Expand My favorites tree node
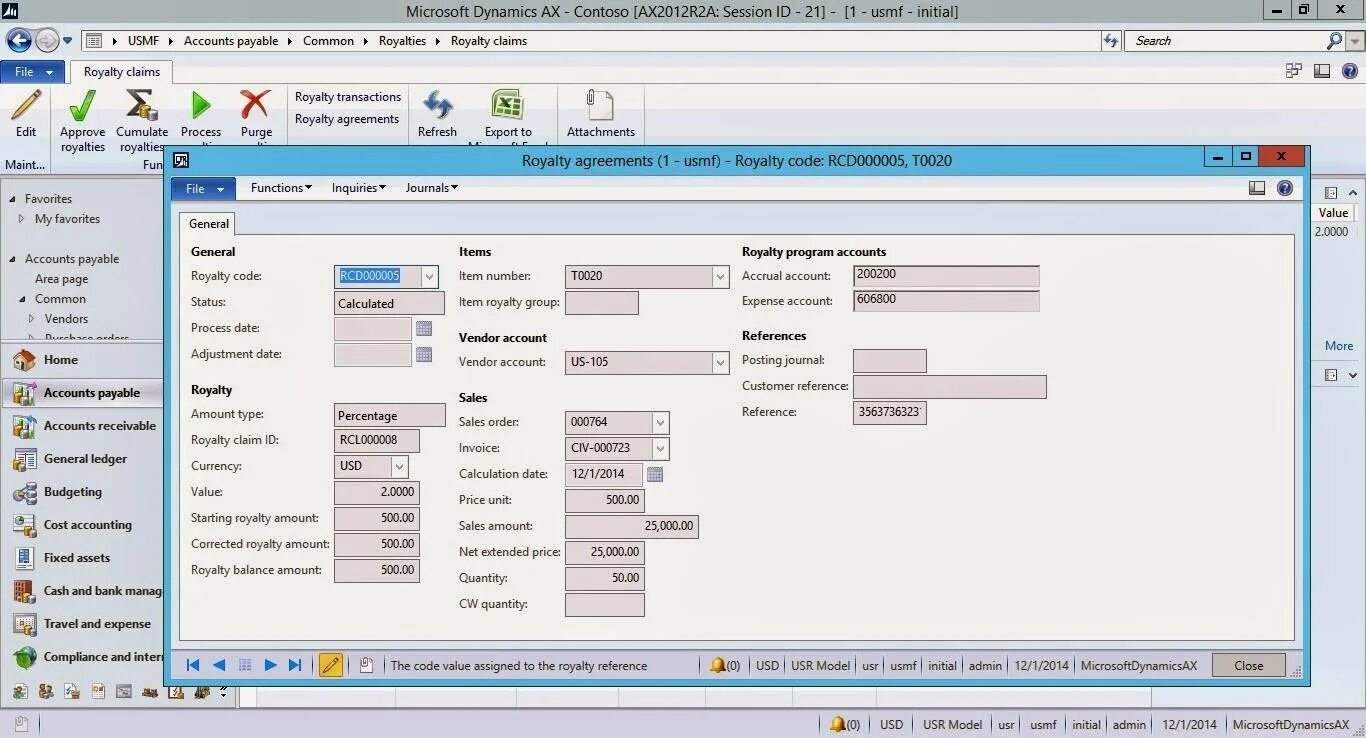The width and height of the screenshot is (1366, 738). [x=22, y=219]
